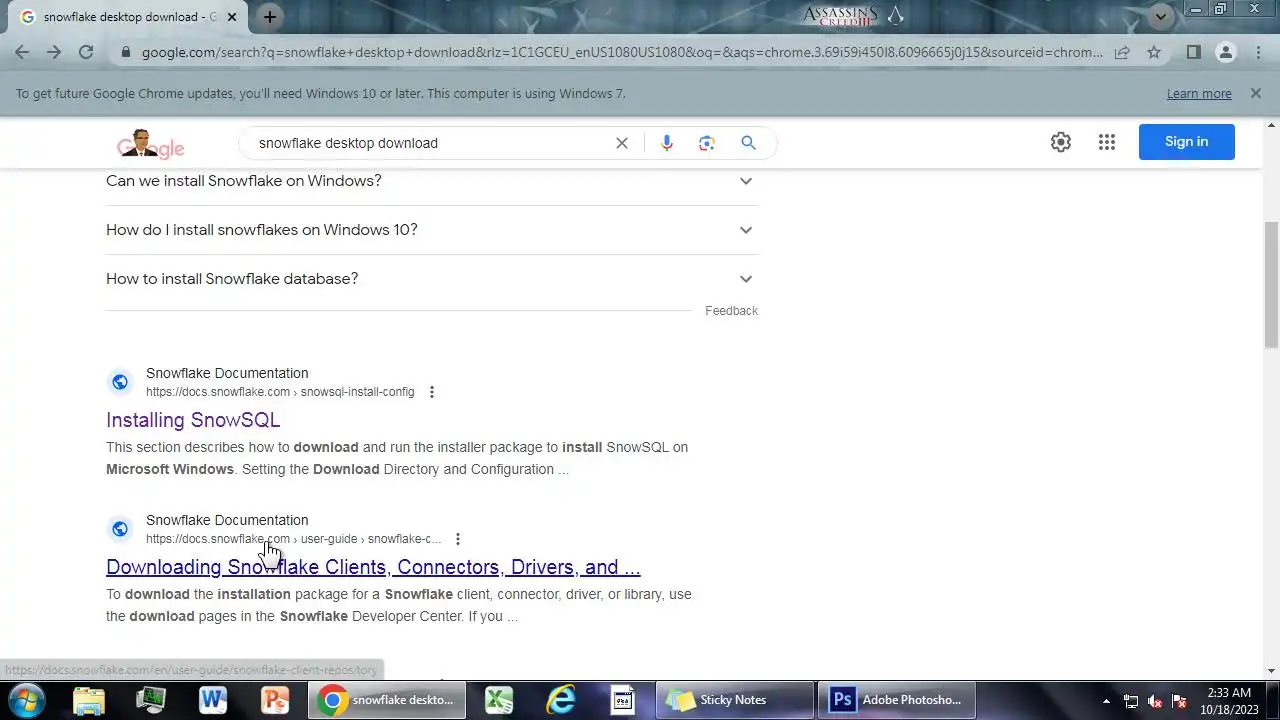1280x720 pixels.
Task: Select the snowflake desktop download tab
Action: [130, 17]
